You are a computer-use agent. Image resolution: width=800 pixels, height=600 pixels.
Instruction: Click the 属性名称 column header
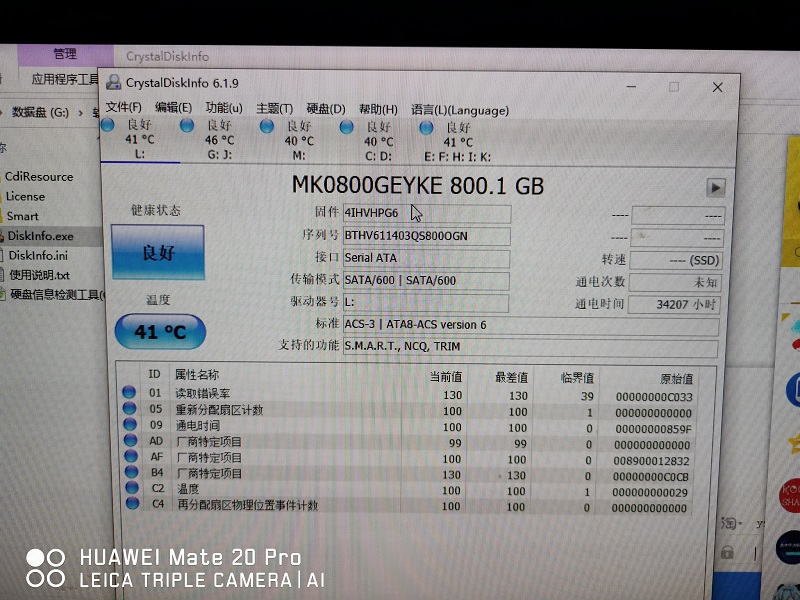(x=197, y=374)
